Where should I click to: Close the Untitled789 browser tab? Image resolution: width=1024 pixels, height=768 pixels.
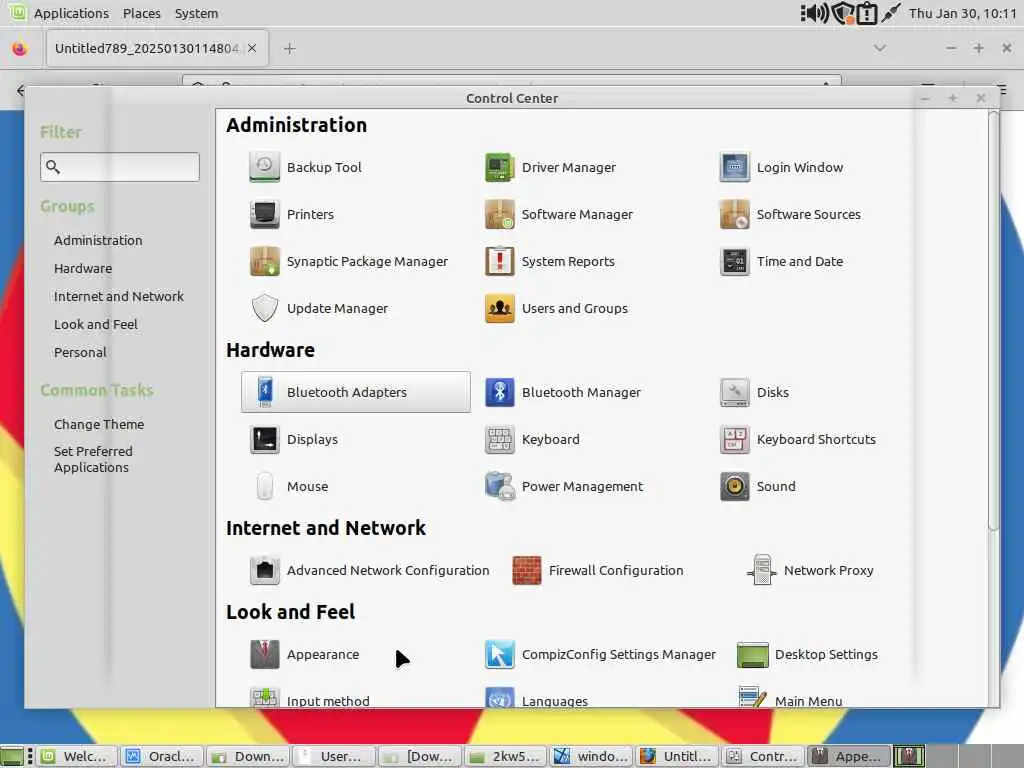(x=252, y=48)
